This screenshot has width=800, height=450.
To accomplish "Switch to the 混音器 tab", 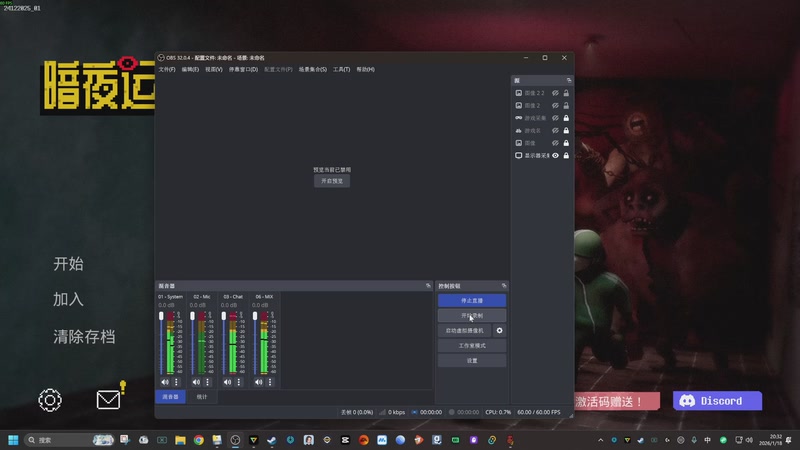I will click(x=170, y=396).
